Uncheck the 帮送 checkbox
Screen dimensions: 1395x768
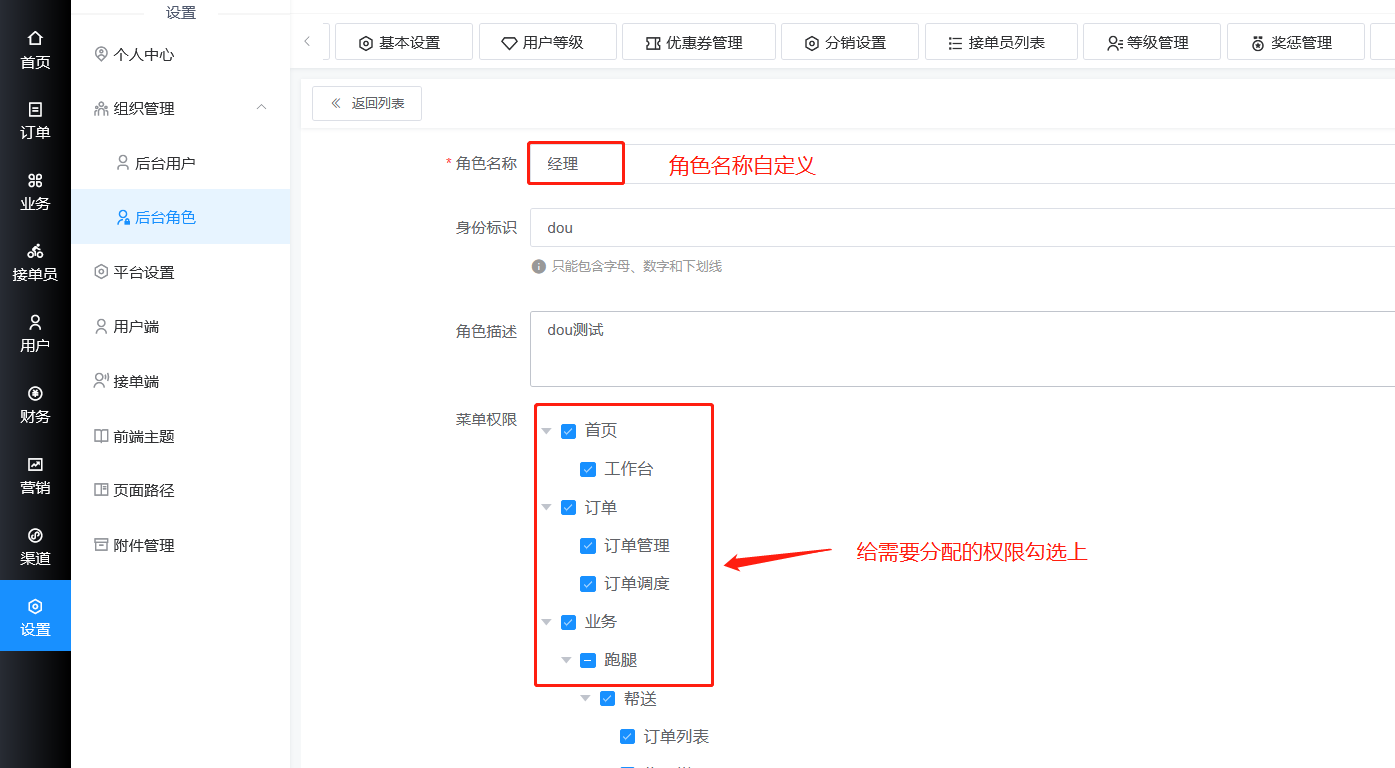[x=607, y=699]
